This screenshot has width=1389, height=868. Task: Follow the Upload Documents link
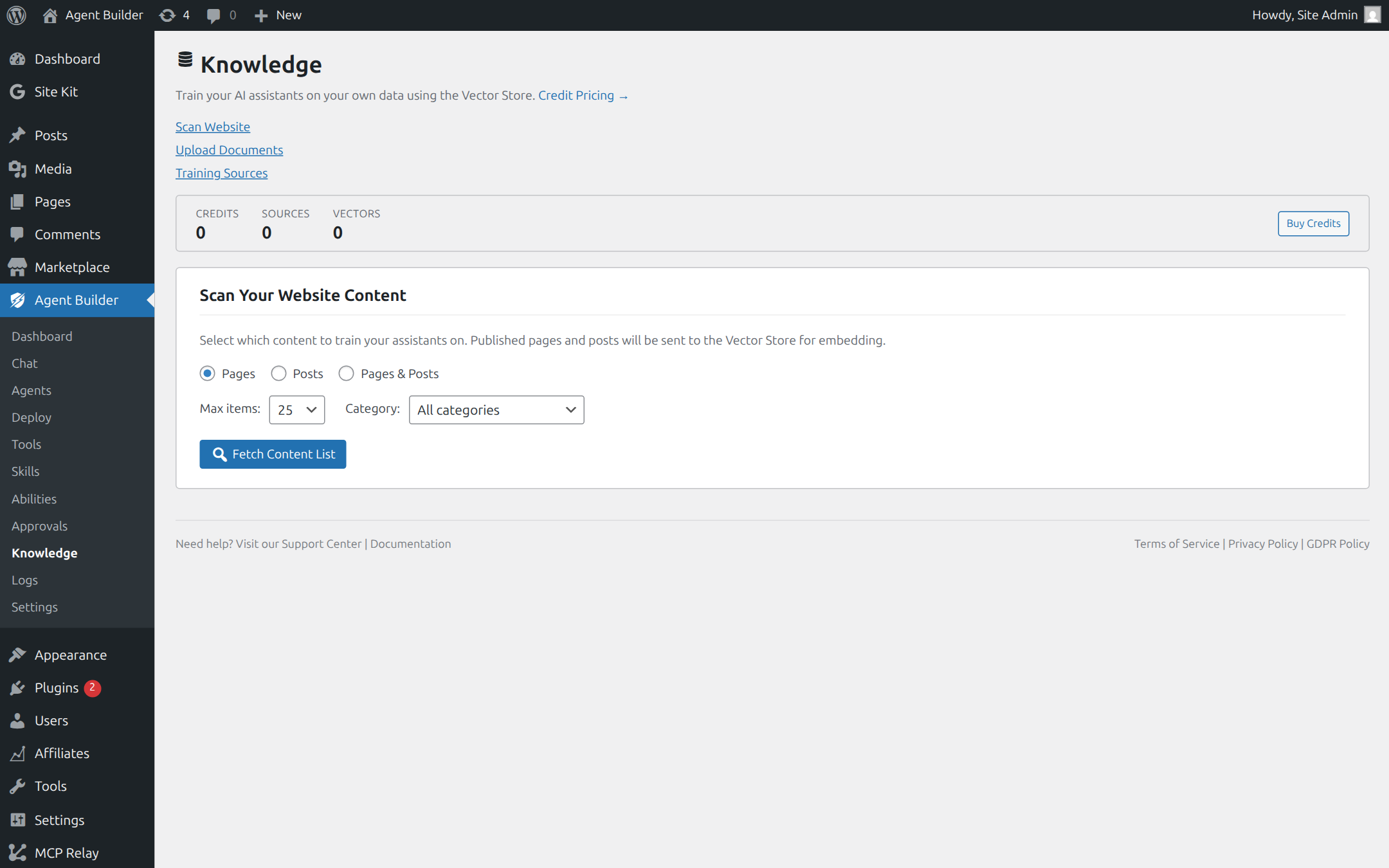229,150
